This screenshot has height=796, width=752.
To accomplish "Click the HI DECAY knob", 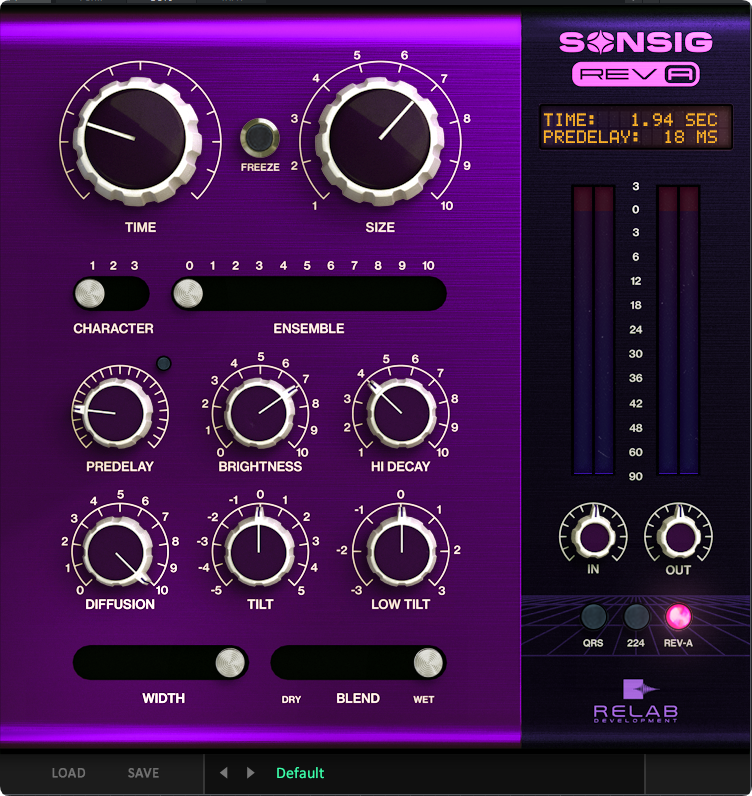I will coord(401,413).
